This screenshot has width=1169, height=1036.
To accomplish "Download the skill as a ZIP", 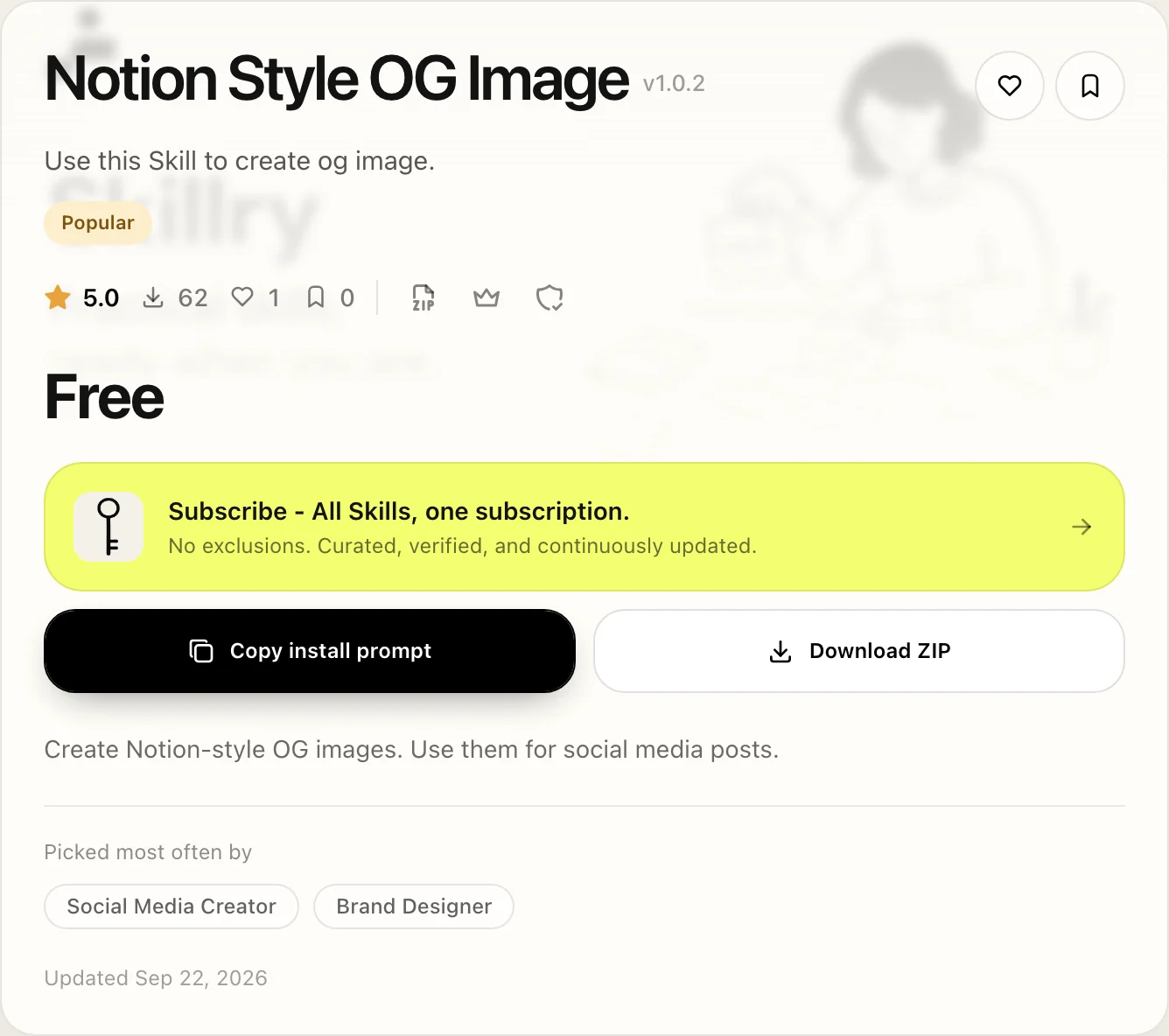I will click(859, 651).
